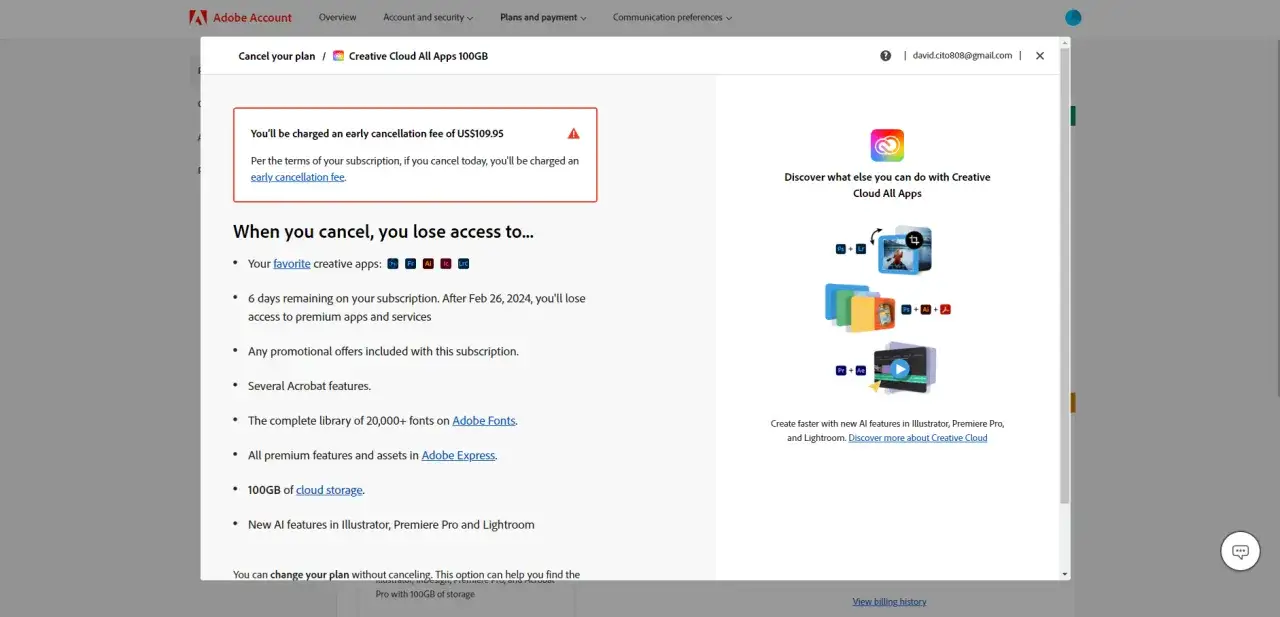1280x617 pixels.
Task: Click the large Creative Cloud rainbow logo
Action: [x=887, y=146]
